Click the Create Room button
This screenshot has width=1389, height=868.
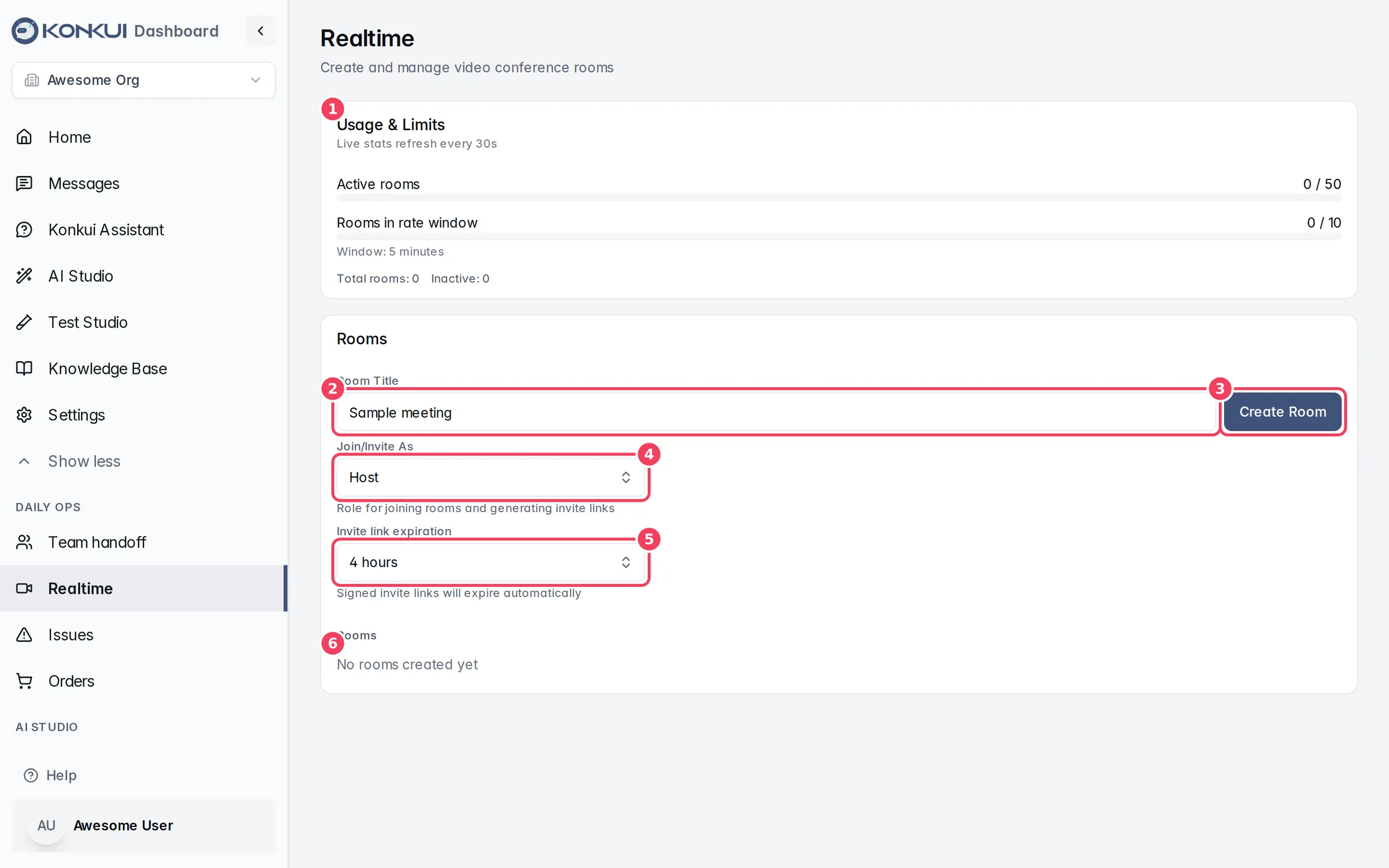1283,412
